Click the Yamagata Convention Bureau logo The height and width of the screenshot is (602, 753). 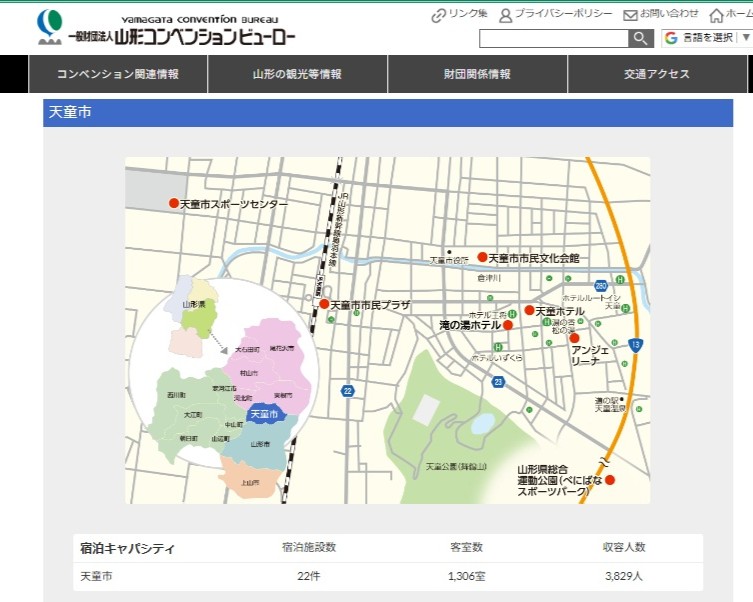(166, 30)
